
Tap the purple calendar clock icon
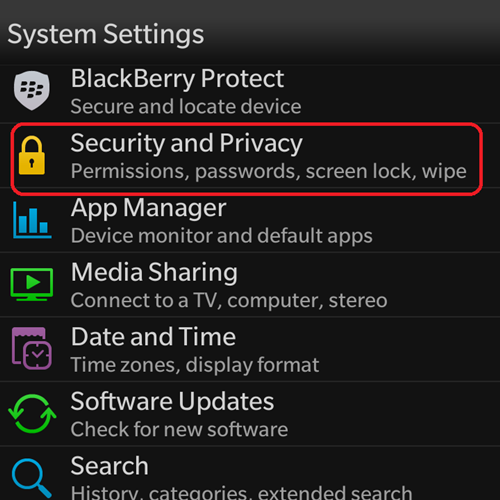pyautogui.click(x=32, y=348)
